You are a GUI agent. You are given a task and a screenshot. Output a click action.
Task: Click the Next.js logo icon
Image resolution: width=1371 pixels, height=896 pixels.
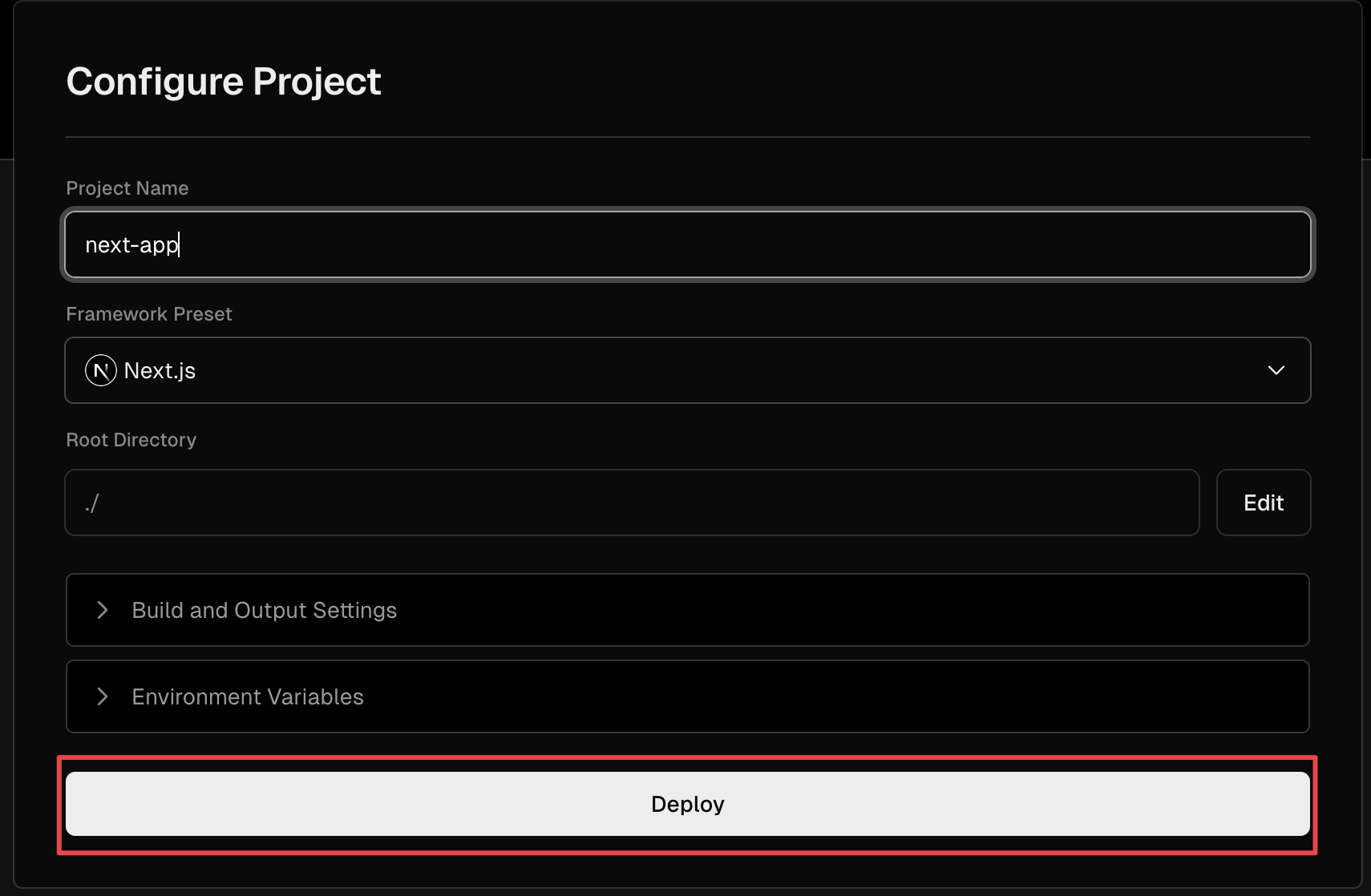(x=101, y=370)
